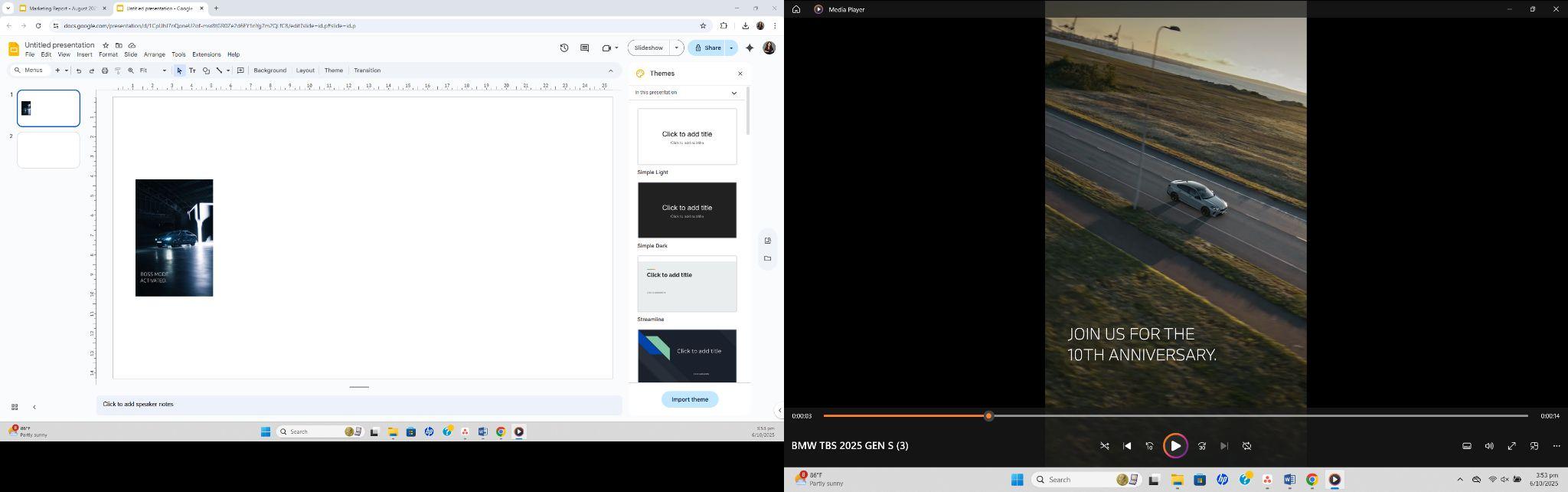Screen dimensions: 1568x492
Task: Click Undo in Slides toolbar
Action: [x=78, y=71]
